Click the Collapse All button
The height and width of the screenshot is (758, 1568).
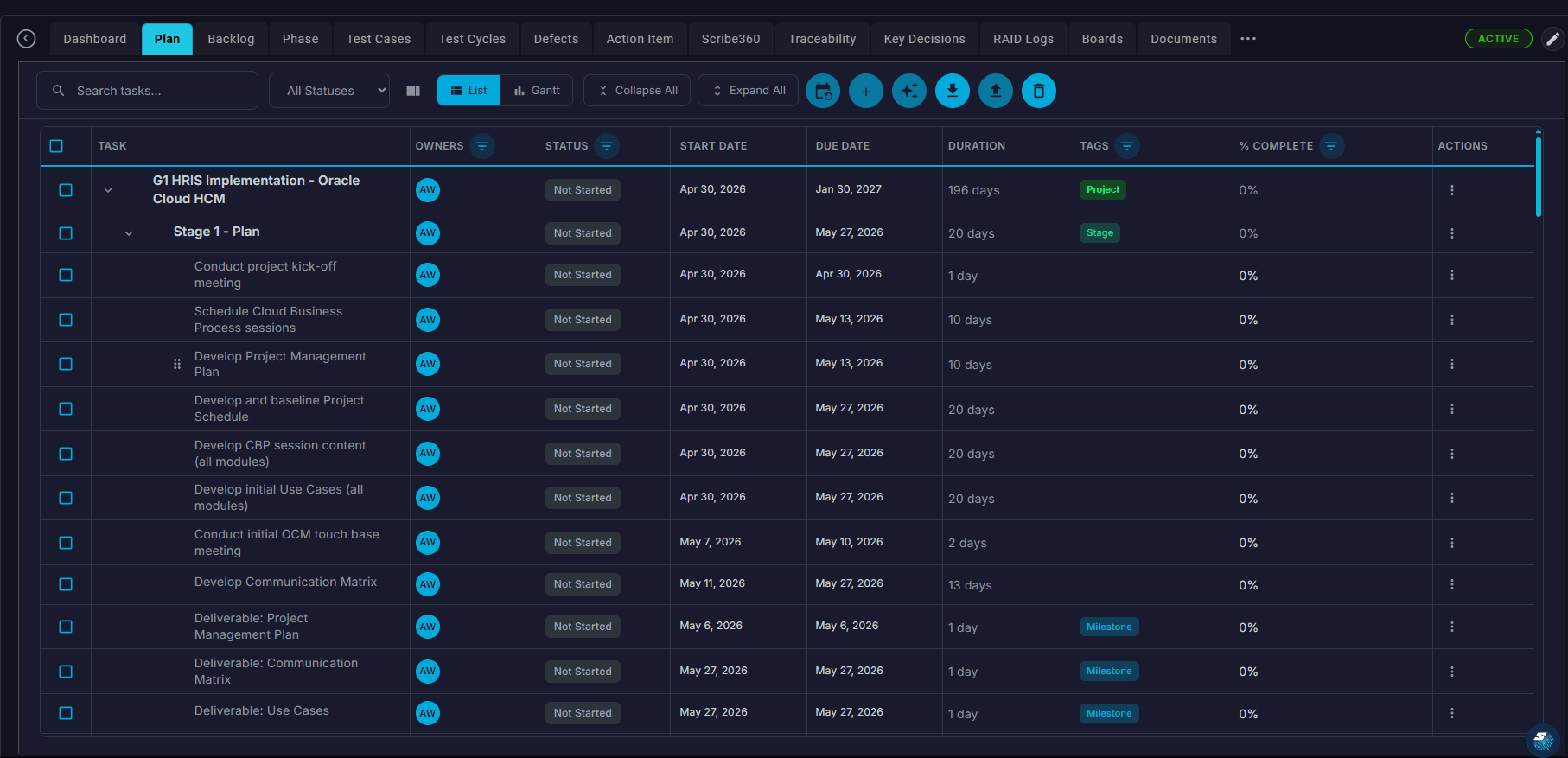pos(637,91)
